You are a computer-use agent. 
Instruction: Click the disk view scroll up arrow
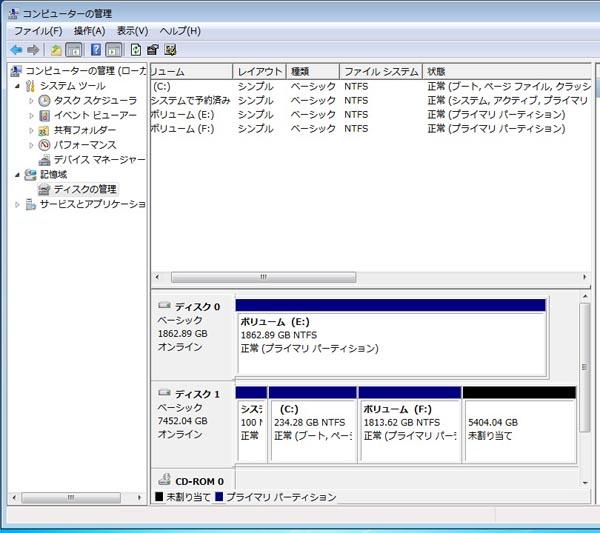tap(585, 296)
